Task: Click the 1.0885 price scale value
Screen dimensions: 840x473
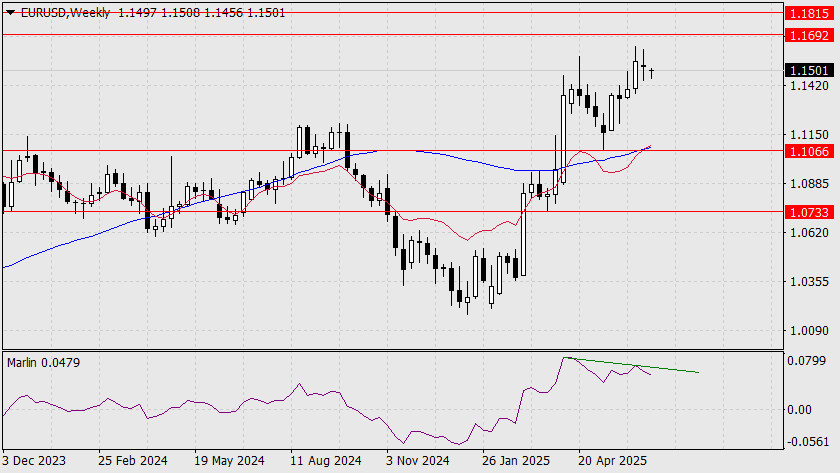Action: [x=809, y=184]
